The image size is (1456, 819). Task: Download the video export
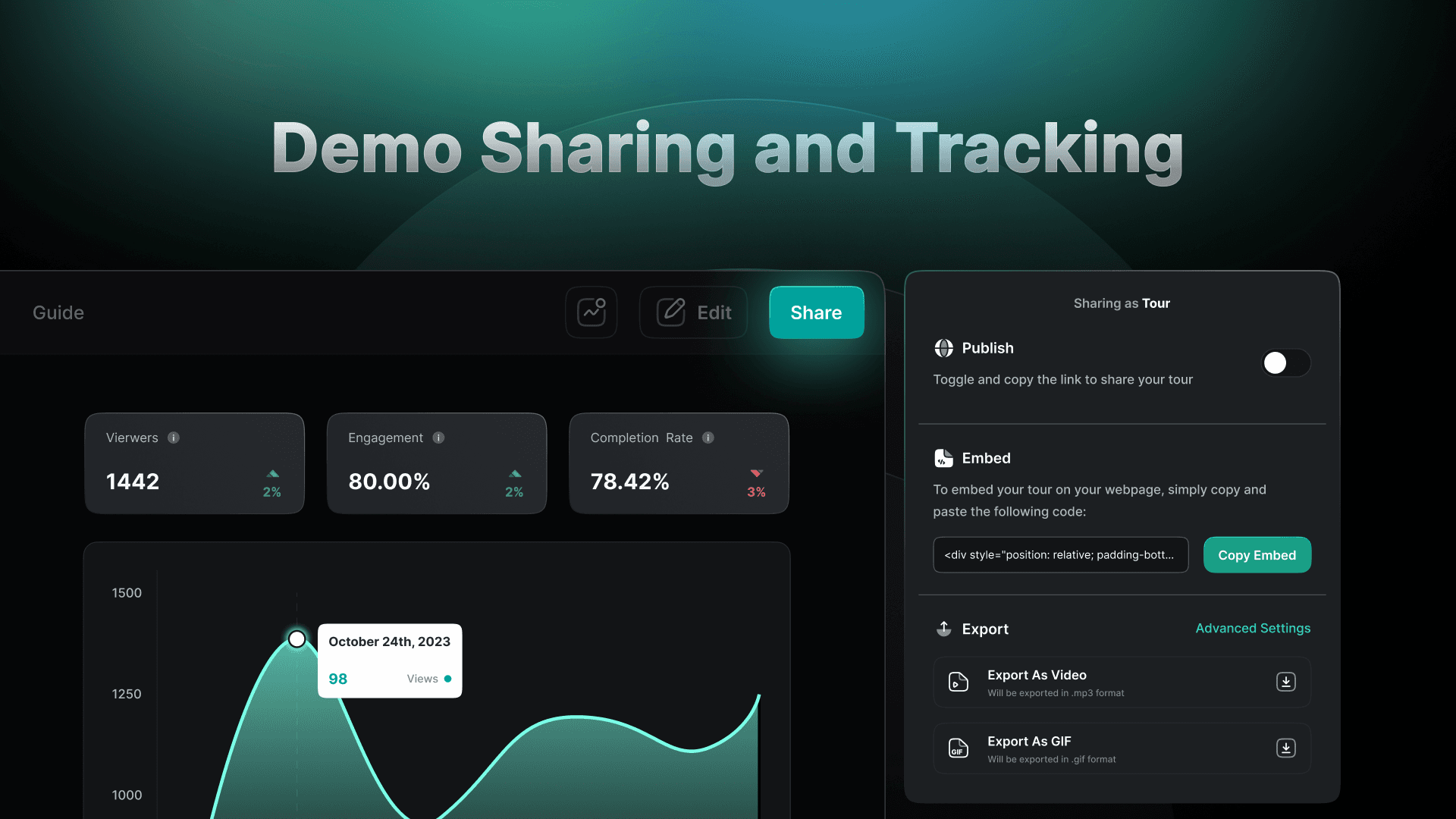(1285, 682)
